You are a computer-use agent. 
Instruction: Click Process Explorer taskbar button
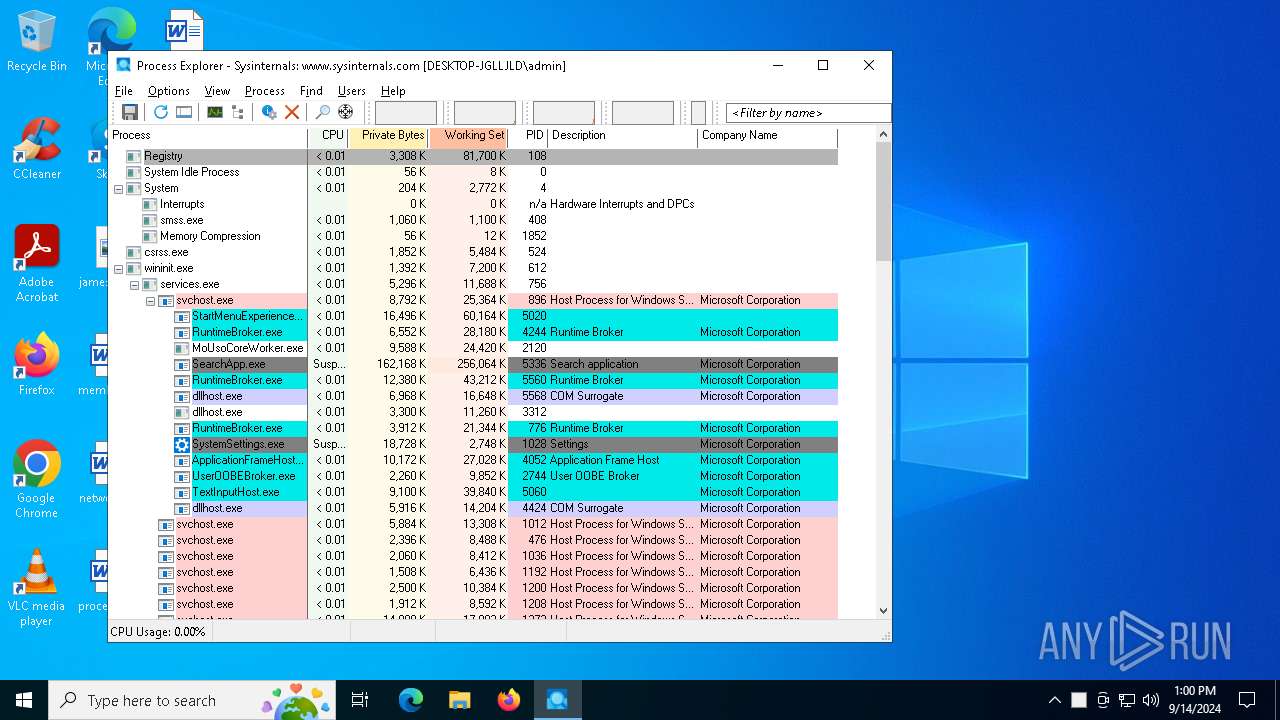click(557, 700)
